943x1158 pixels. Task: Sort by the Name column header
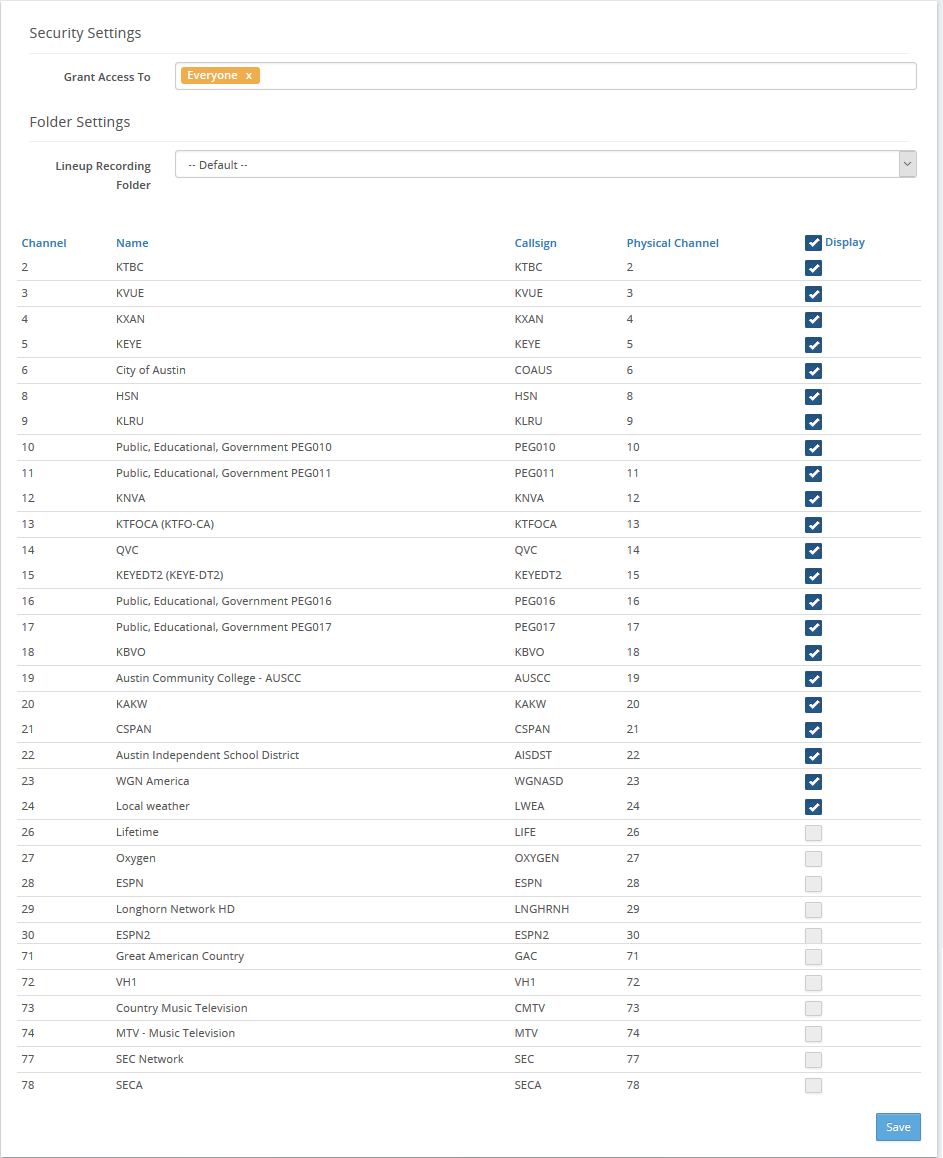click(132, 243)
